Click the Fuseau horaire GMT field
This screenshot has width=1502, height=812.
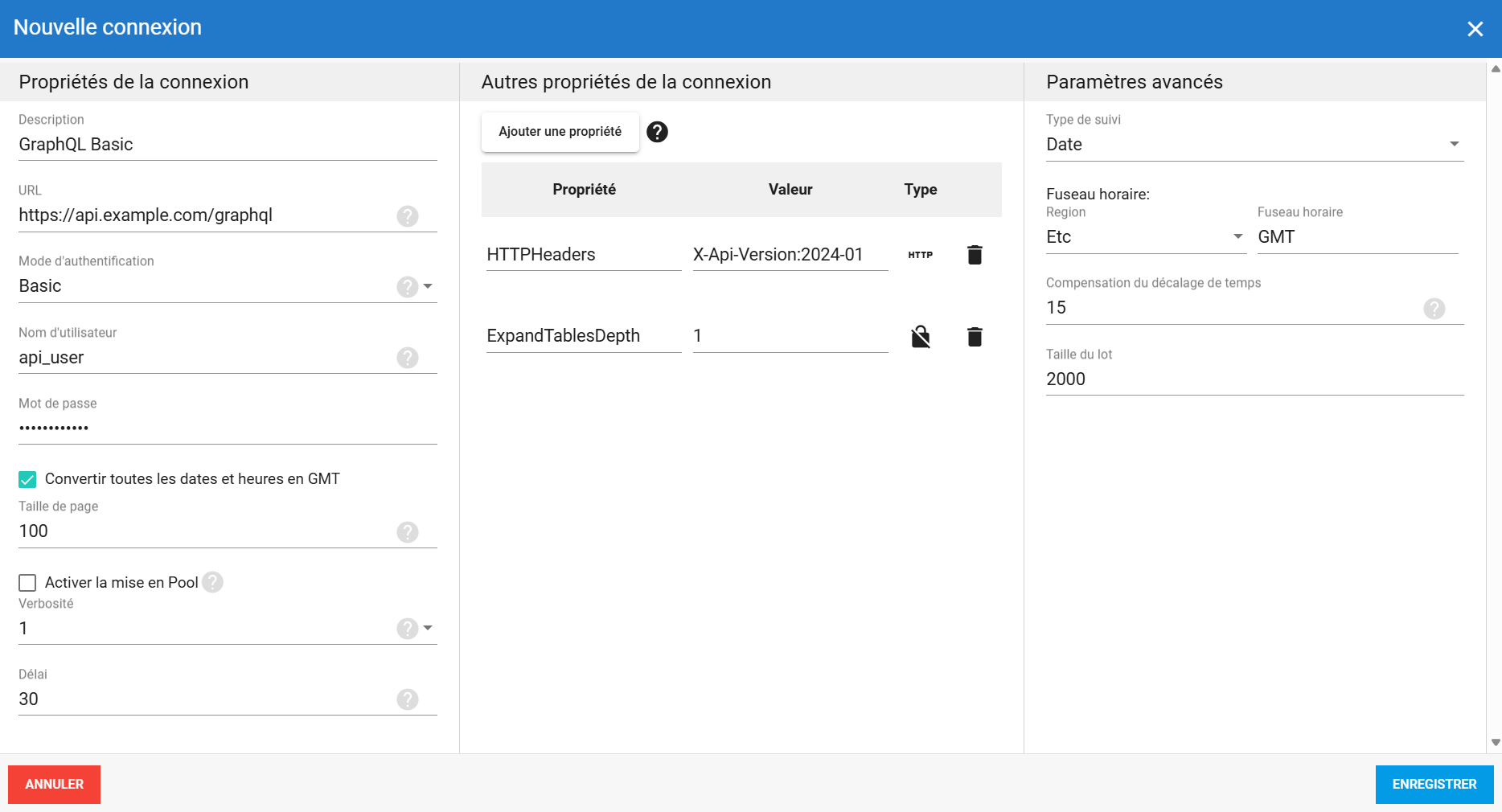tap(1358, 237)
